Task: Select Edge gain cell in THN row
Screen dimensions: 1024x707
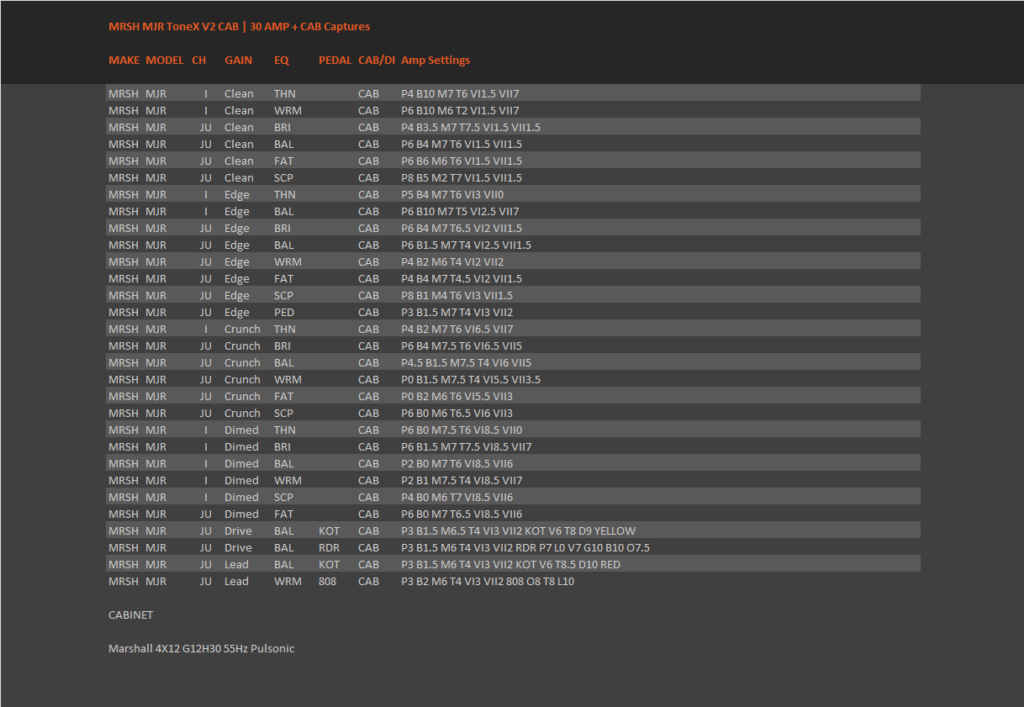Action: 237,195
